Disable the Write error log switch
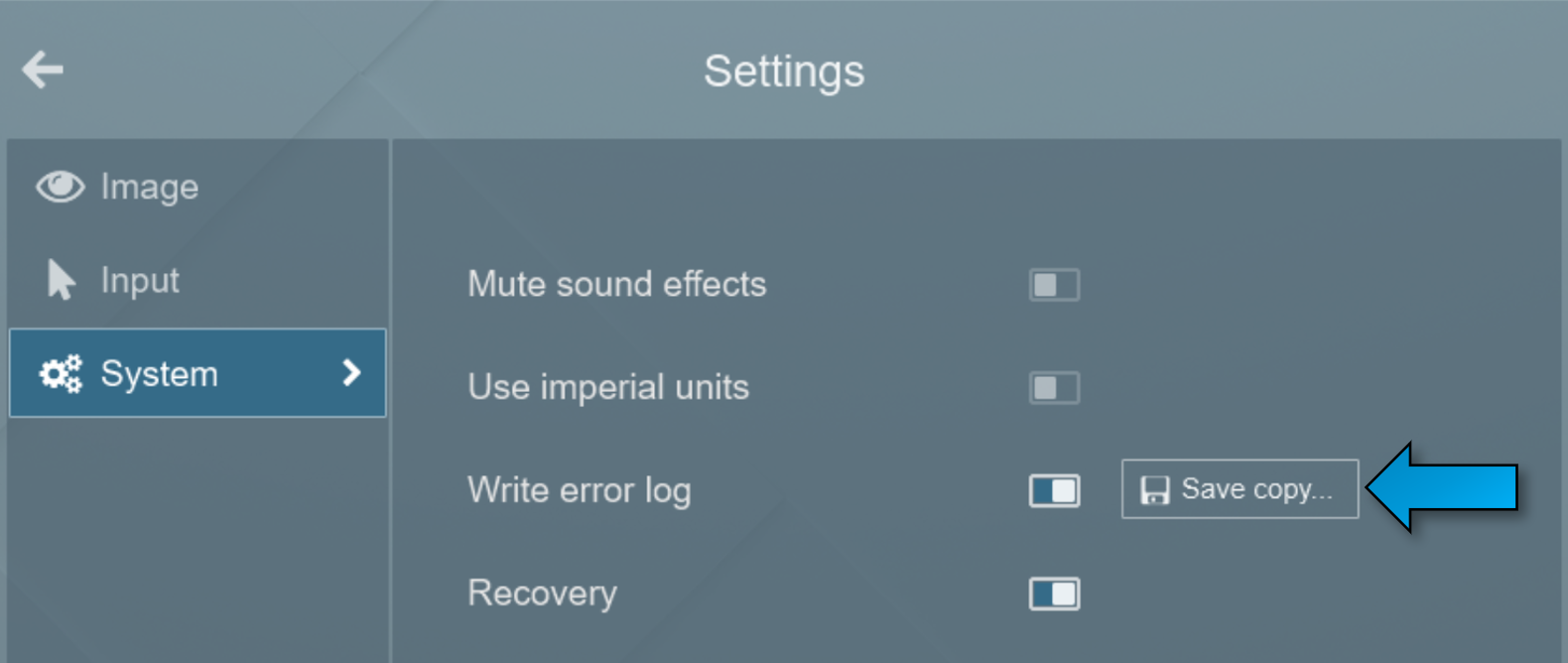The width and height of the screenshot is (1568, 663). pos(1052,490)
